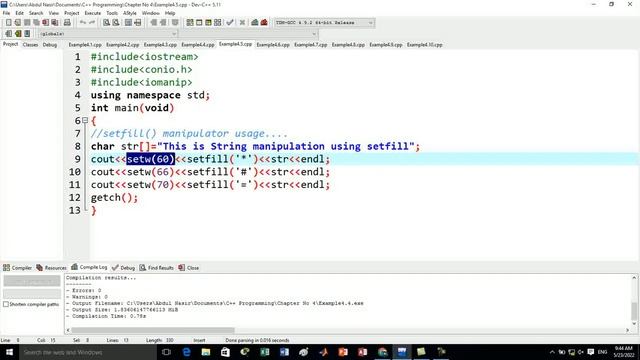Open File Explorer from the taskbar

coord(206,352)
